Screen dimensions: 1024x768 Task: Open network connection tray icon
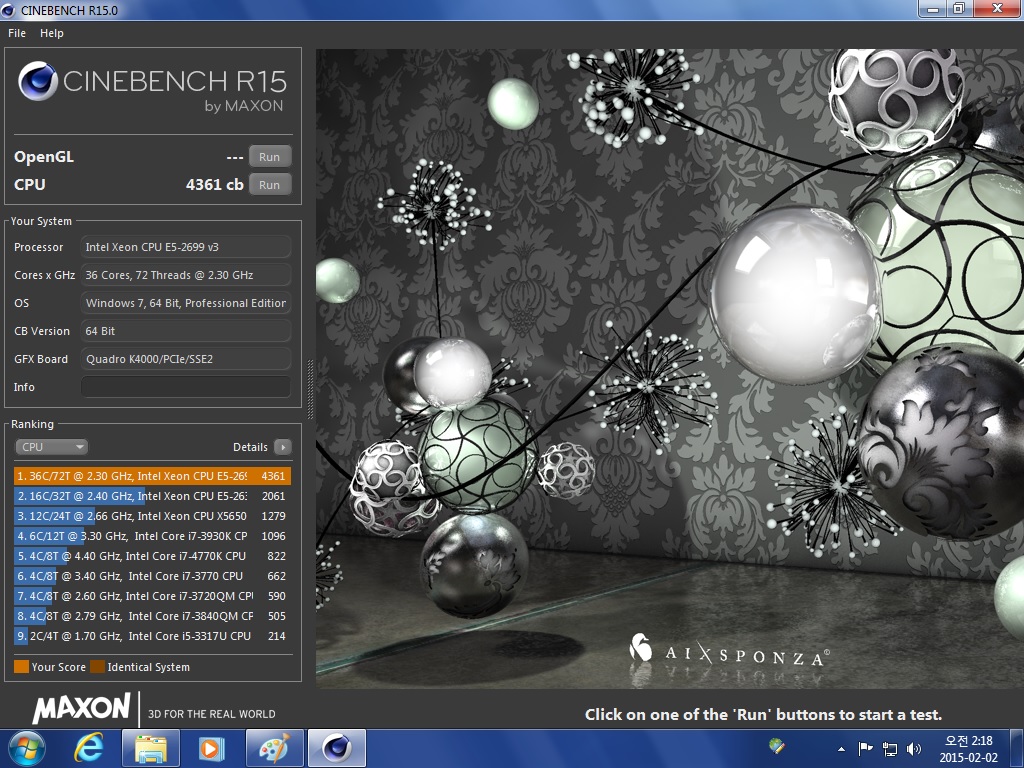tap(889, 749)
